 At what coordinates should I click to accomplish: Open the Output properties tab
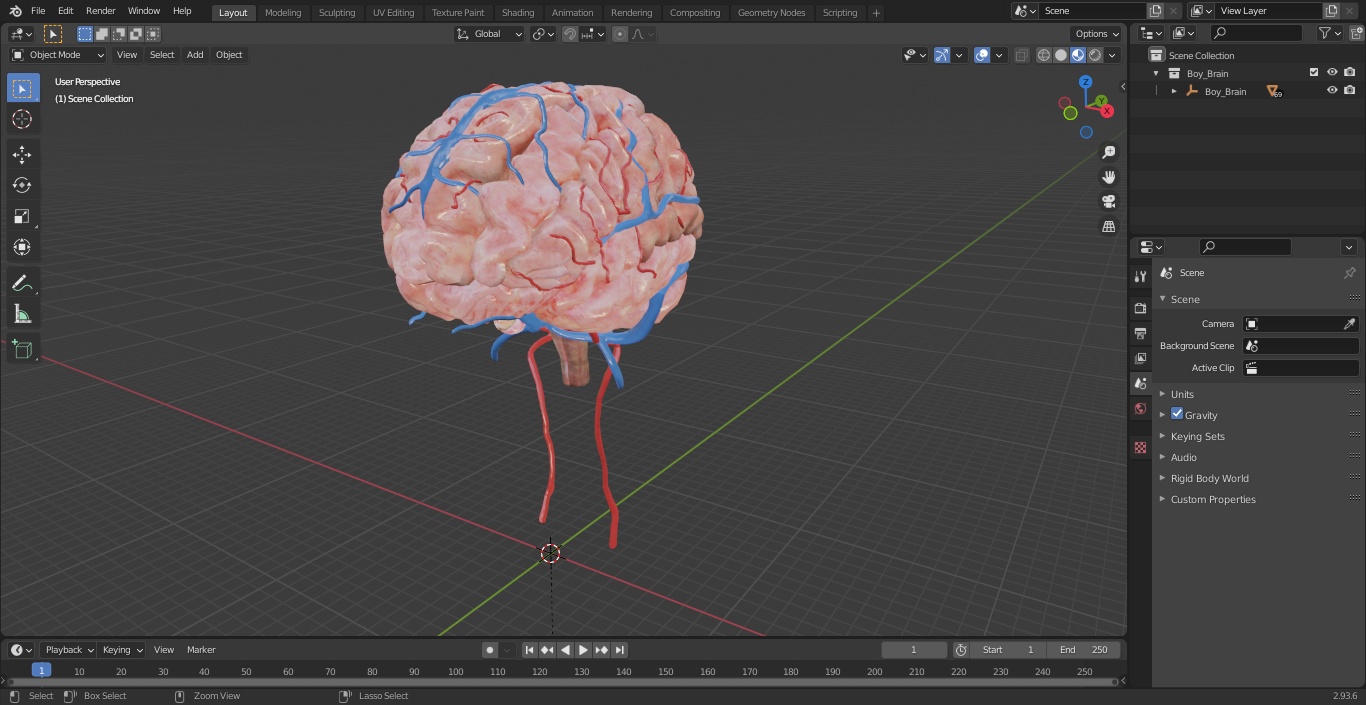pyautogui.click(x=1140, y=333)
